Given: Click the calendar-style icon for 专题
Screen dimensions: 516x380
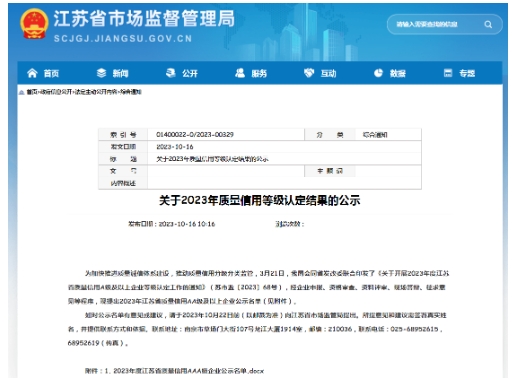Looking at the screenshot, I should click(x=448, y=73).
